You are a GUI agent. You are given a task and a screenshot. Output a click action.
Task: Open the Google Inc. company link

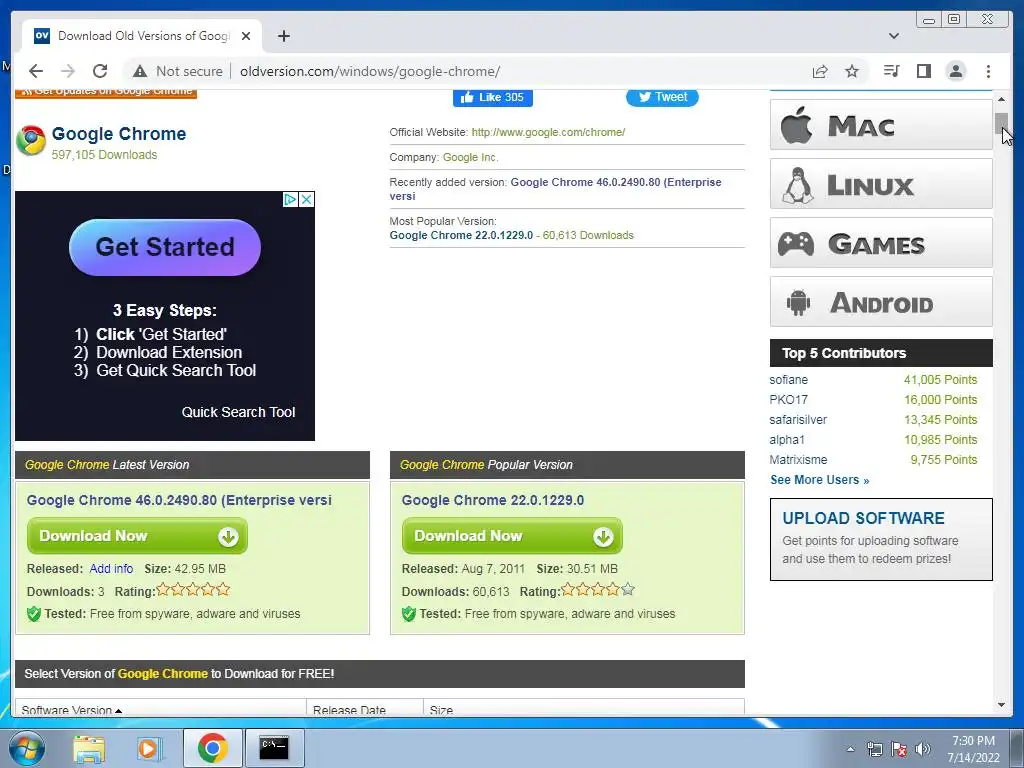470,157
